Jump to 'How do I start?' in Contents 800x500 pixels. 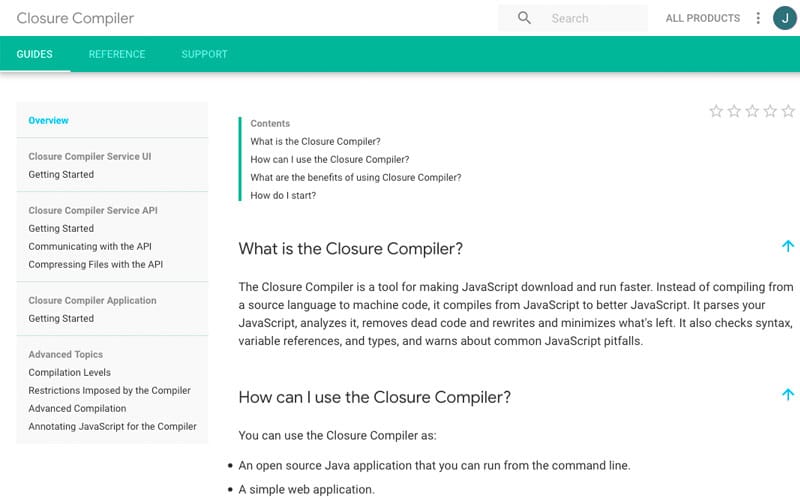pyautogui.click(x=283, y=195)
